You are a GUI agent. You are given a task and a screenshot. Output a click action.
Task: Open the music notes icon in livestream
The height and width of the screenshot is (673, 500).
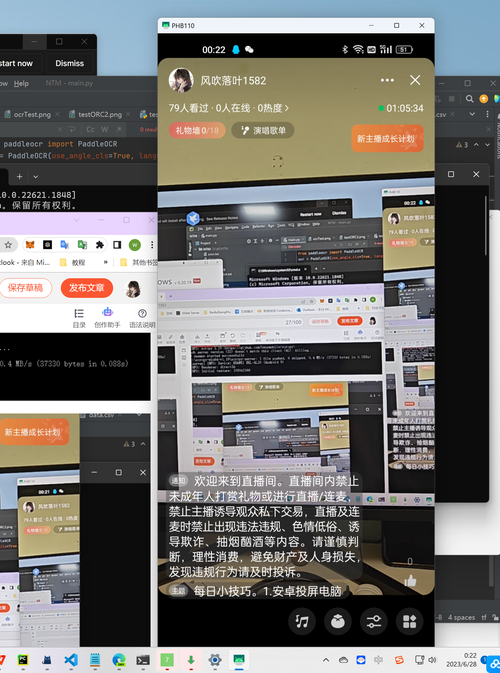click(302, 621)
